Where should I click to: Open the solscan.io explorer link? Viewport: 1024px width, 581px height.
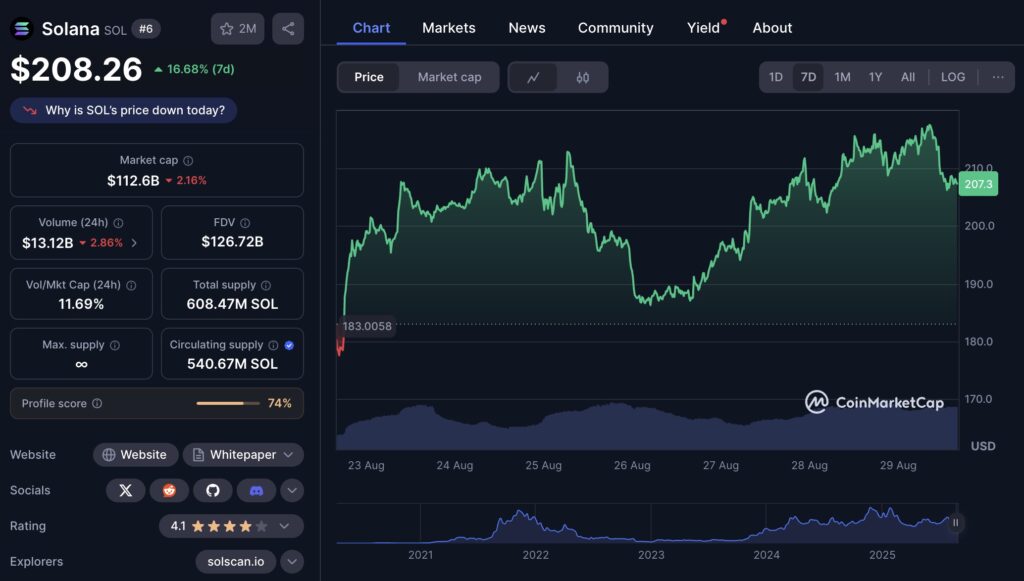click(x=236, y=561)
